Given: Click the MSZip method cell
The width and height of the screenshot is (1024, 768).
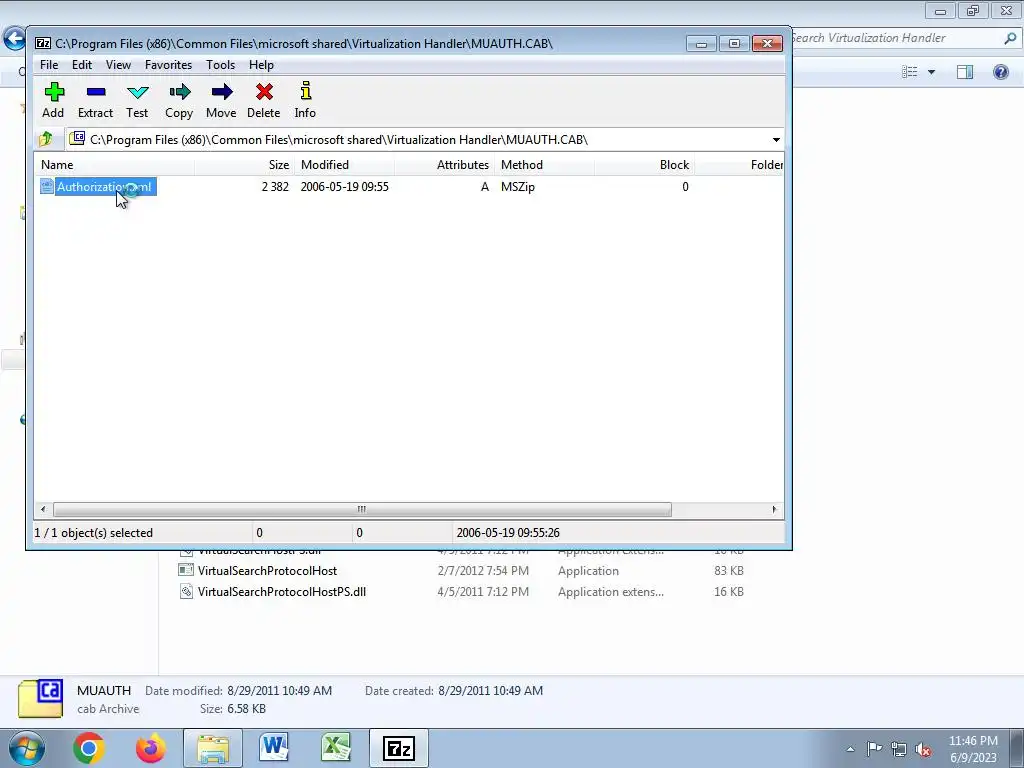Looking at the screenshot, I should [518, 187].
